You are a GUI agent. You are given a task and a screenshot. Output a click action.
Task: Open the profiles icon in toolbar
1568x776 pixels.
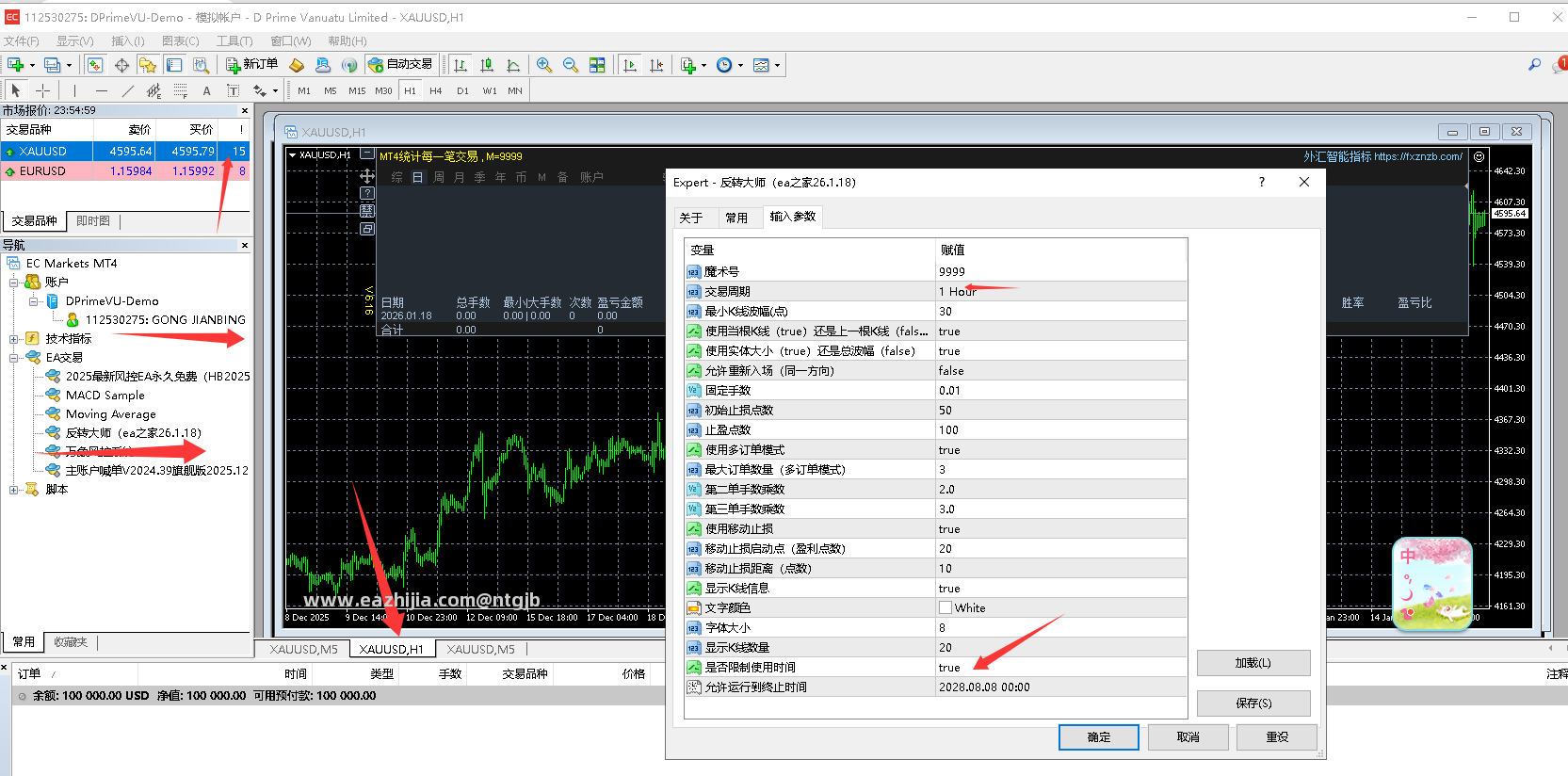pos(52,65)
